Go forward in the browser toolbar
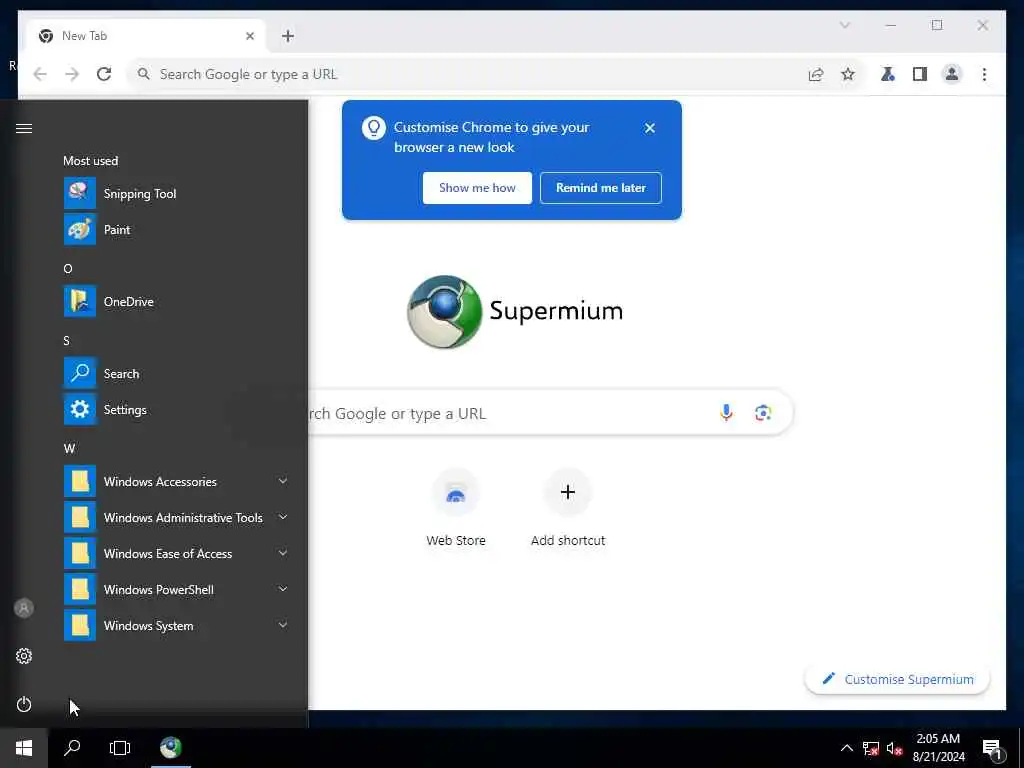Screen dimensions: 1024x768 point(72,74)
